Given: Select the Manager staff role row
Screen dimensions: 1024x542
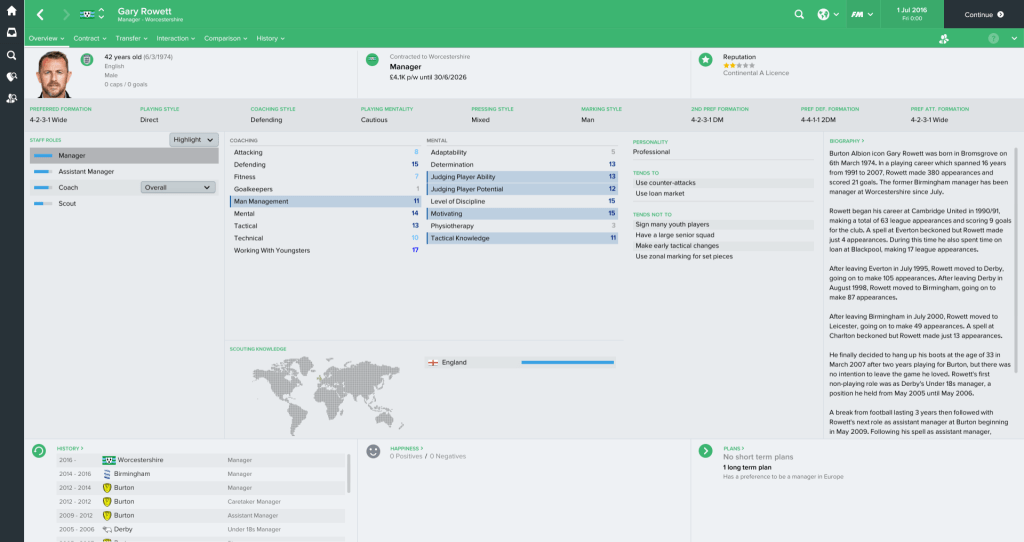Looking at the screenshot, I should (123, 155).
